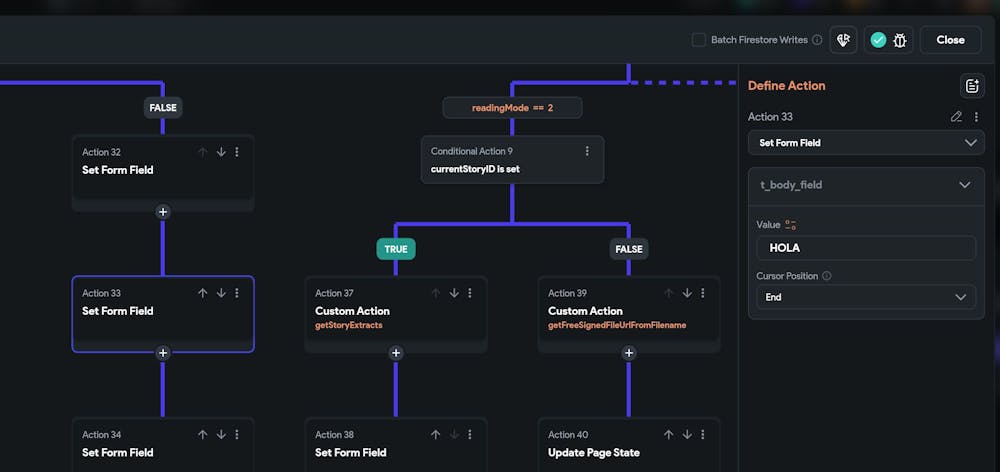Open Action 39 three-dot menu
Image resolution: width=1000 pixels, height=472 pixels.
tap(703, 293)
